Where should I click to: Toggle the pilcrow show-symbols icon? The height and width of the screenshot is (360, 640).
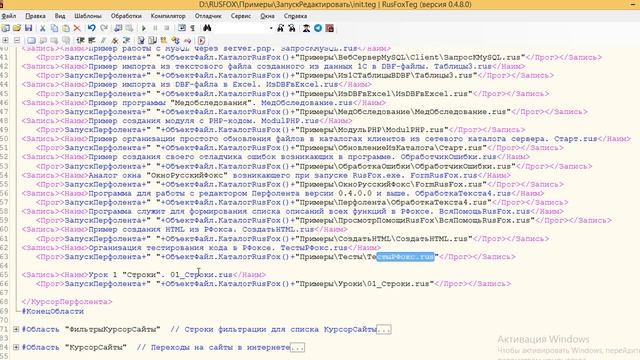click(192, 28)
